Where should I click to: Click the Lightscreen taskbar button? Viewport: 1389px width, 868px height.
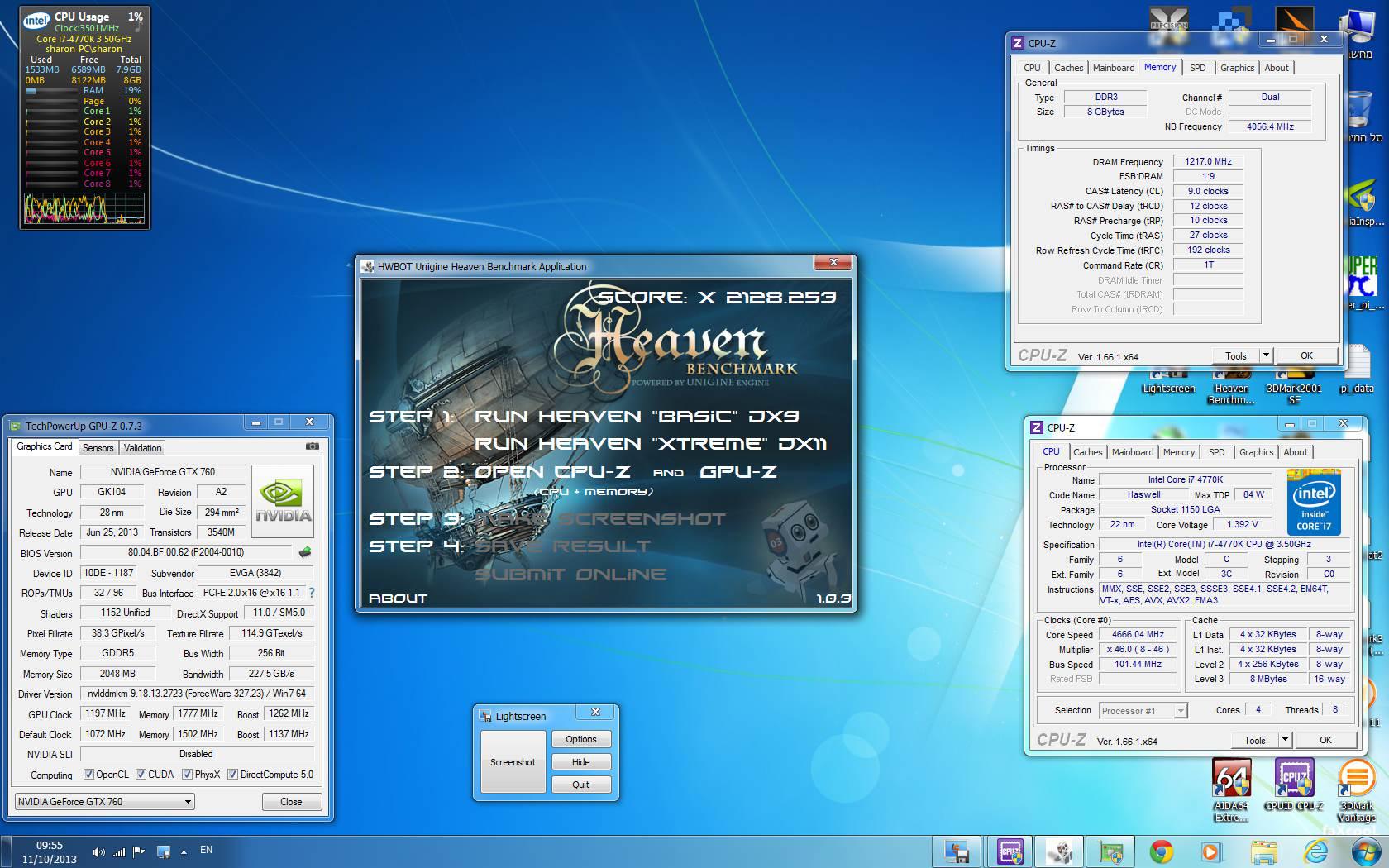957,851
